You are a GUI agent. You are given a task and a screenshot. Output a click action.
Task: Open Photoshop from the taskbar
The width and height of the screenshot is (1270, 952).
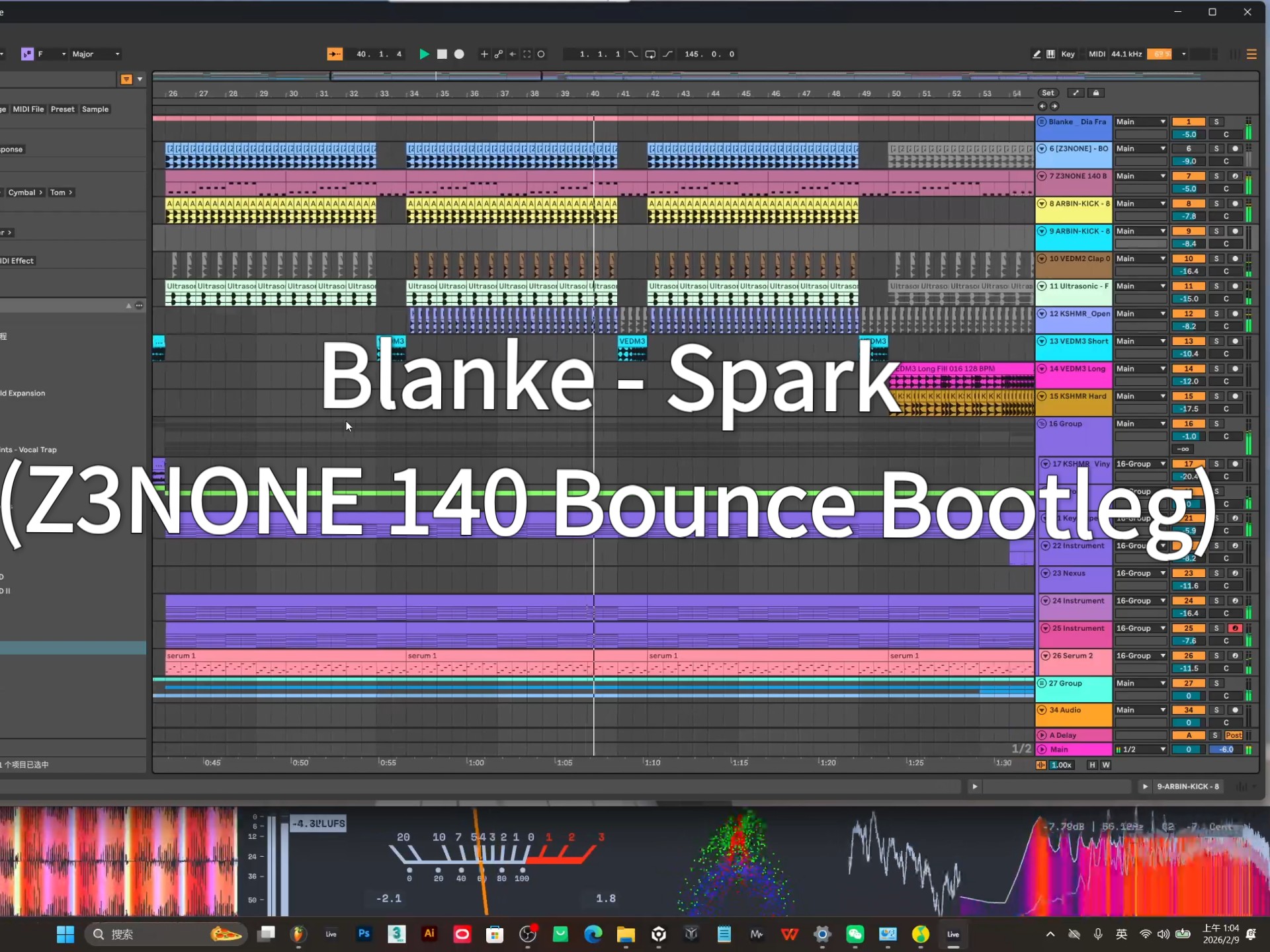(x=364, y=934)
